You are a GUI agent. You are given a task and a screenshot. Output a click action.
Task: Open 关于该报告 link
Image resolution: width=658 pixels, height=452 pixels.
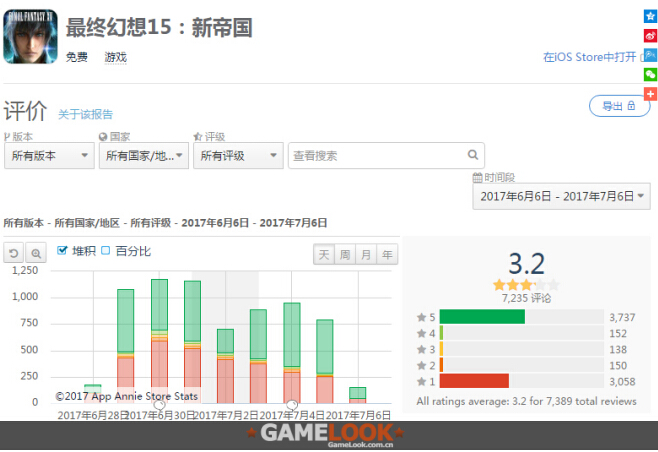click(86, 114)
